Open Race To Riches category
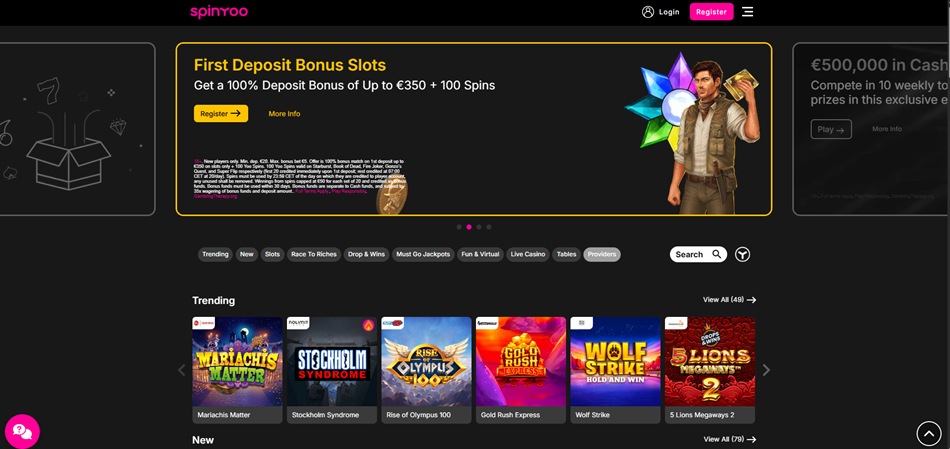Screen dimensions: 950x449 click(314, 254)
